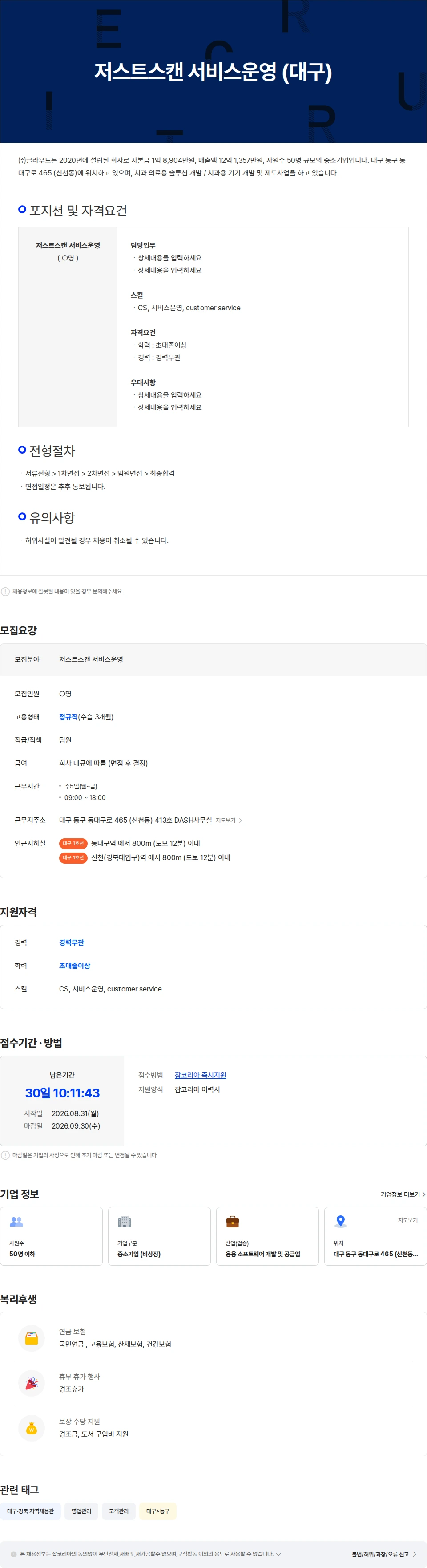Select the 고객관리 tag
The image size is (427, 1568).
(x=119, y=1511)
